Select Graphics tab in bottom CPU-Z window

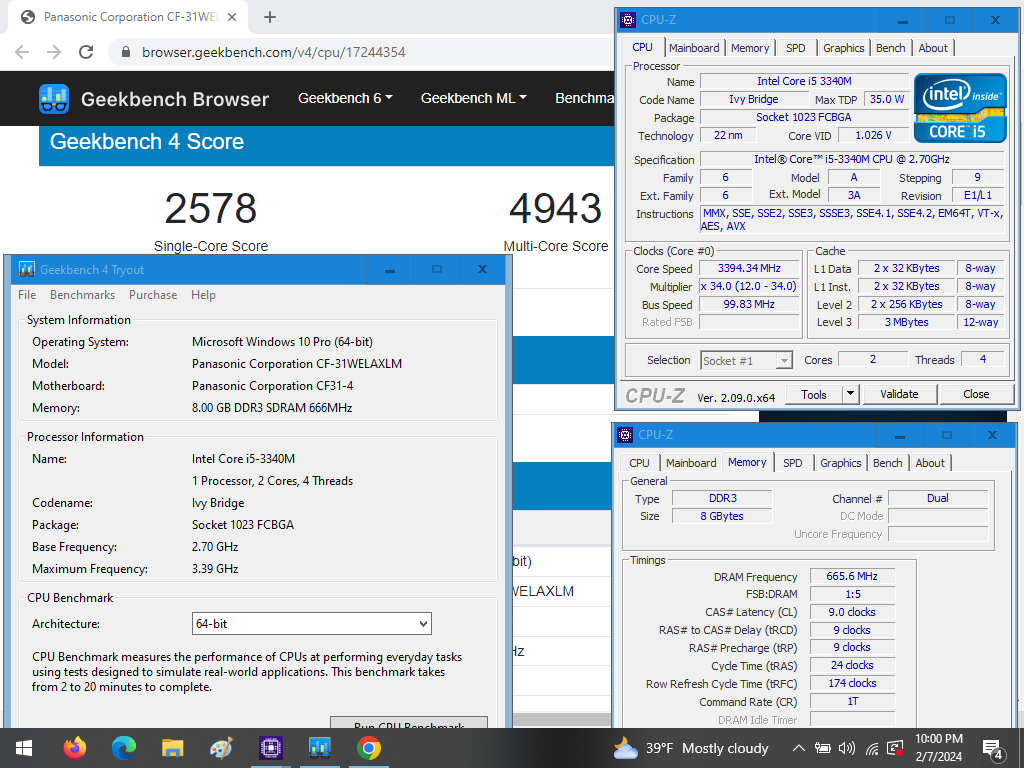840,462
